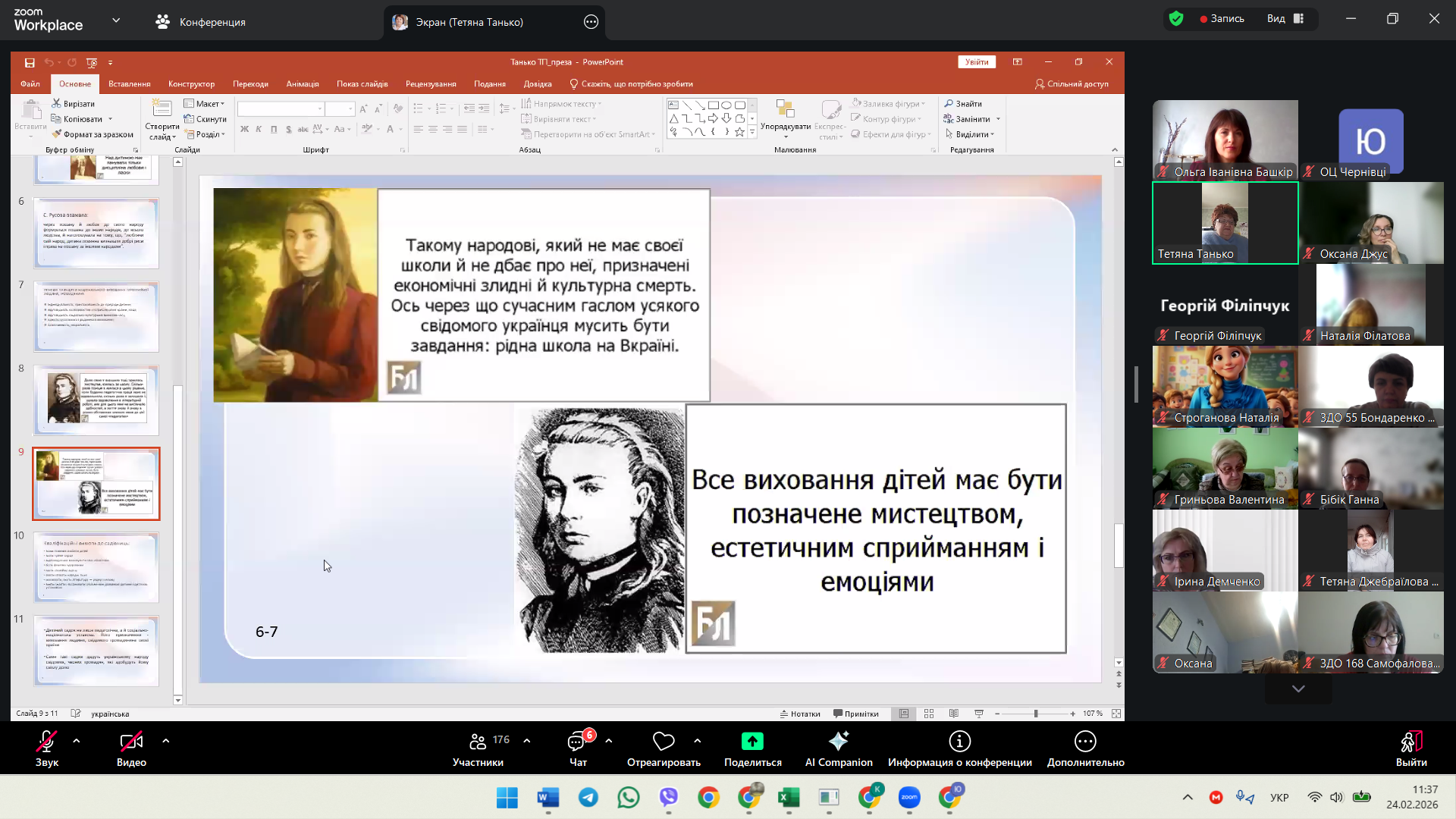Viewport: 1456px width, 819px height.
Task: Switch to Конструктор tab
Action: click(192, 84)
